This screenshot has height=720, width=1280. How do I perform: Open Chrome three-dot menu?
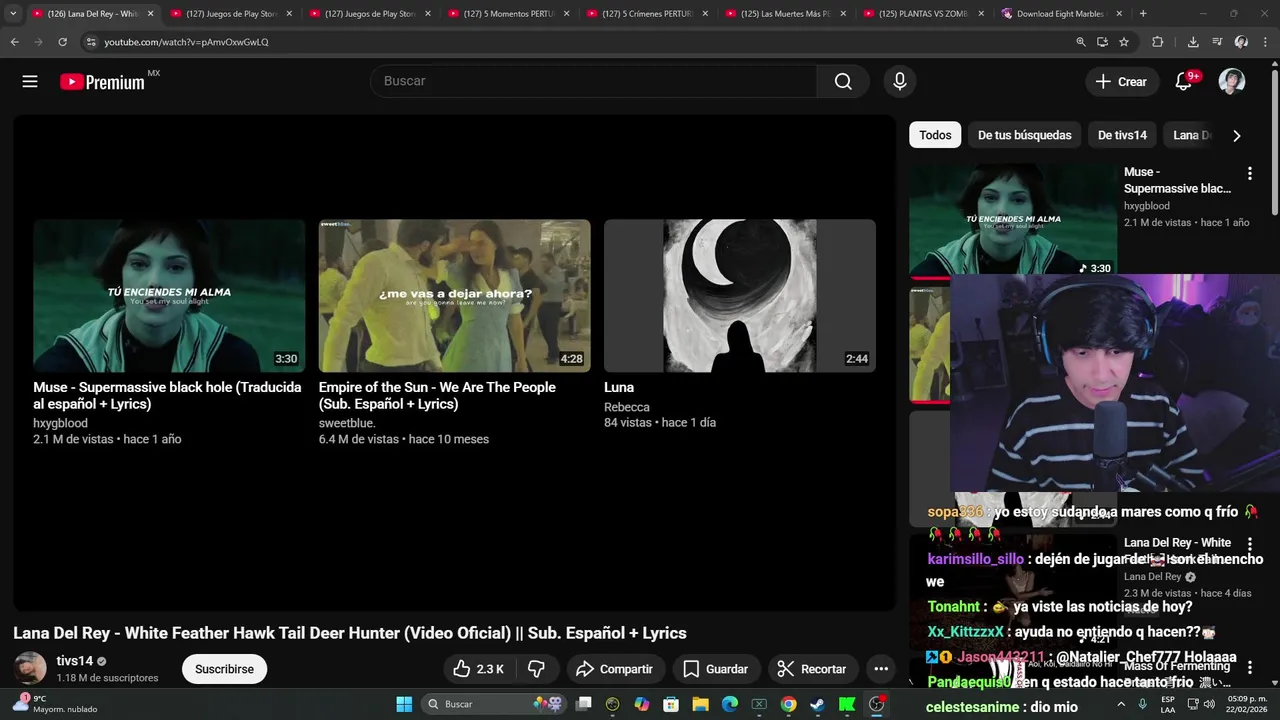tap(1265, 42)
